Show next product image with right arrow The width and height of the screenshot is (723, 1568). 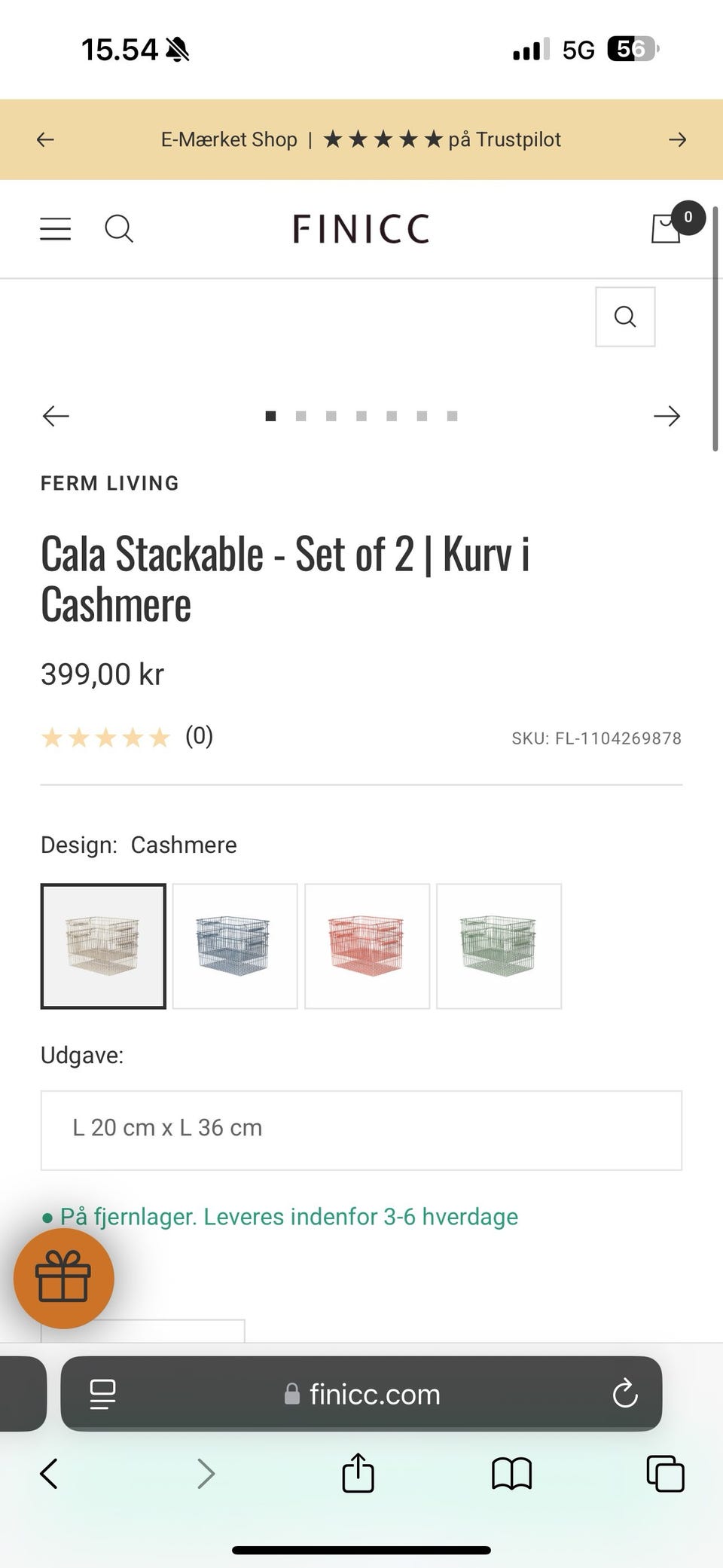[667, 416]
